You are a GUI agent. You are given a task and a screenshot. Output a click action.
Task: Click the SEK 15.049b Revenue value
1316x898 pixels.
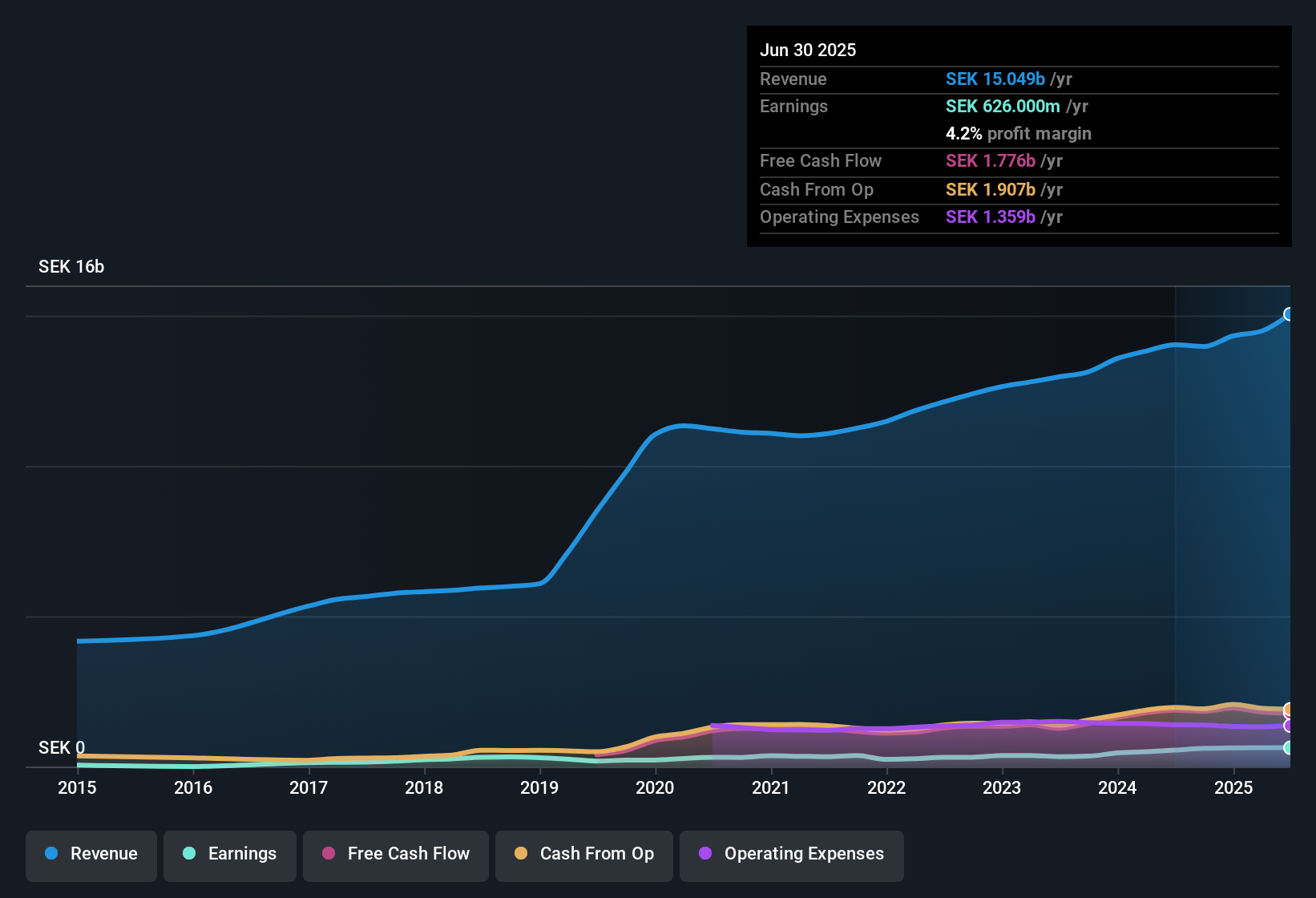[995, 79]
